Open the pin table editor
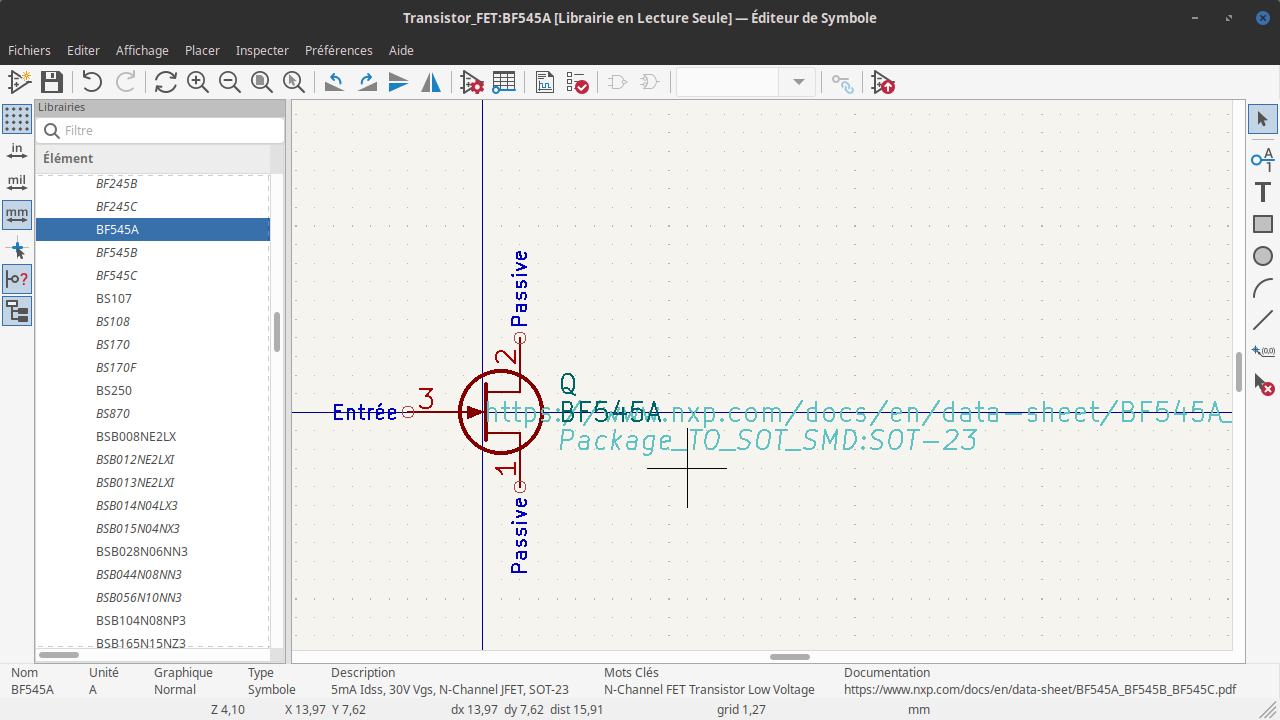 click(504, 82)
